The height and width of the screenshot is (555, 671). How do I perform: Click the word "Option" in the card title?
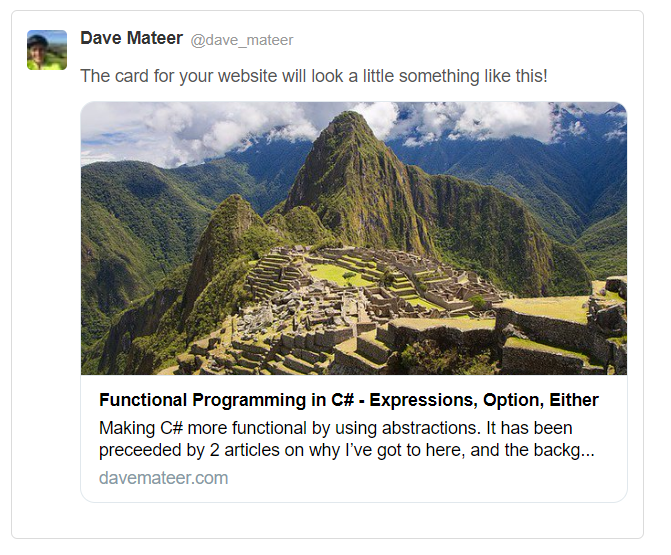tap(508, 400)
